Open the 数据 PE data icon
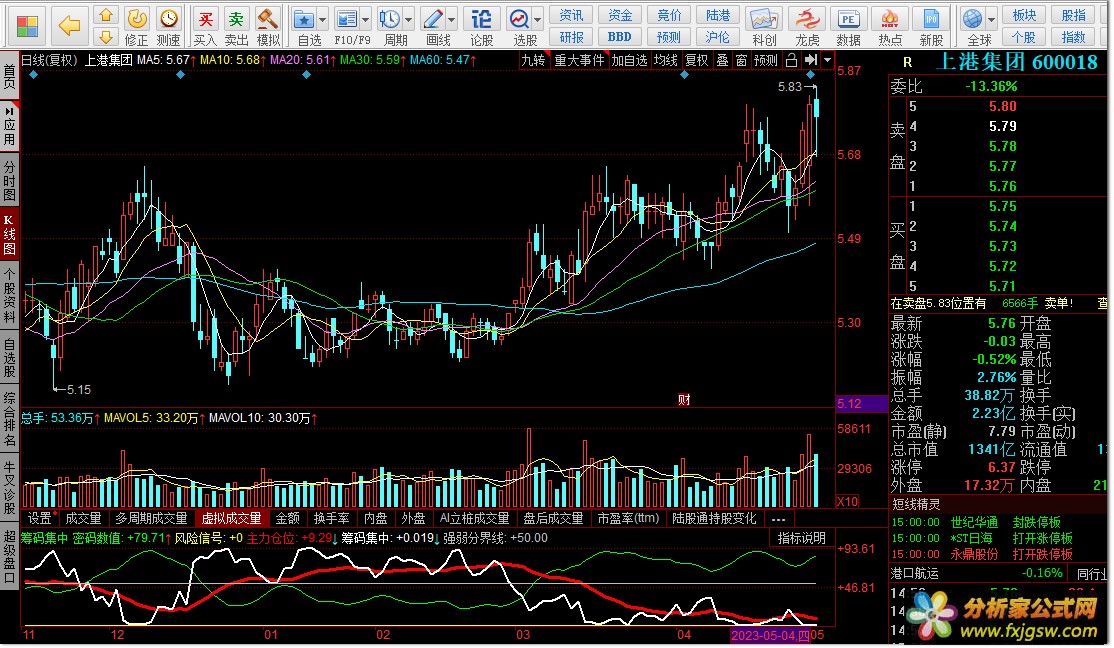The width and height of the screenshot is (1114, 648). click(x=848, y=19)
